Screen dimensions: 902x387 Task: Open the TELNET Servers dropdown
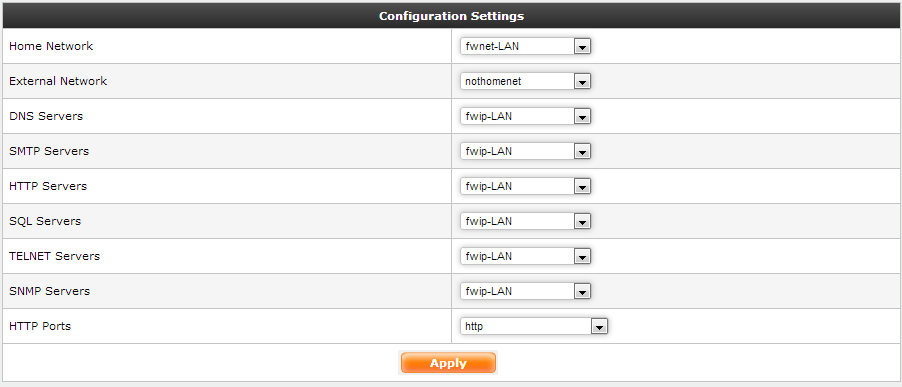(525, 256)
